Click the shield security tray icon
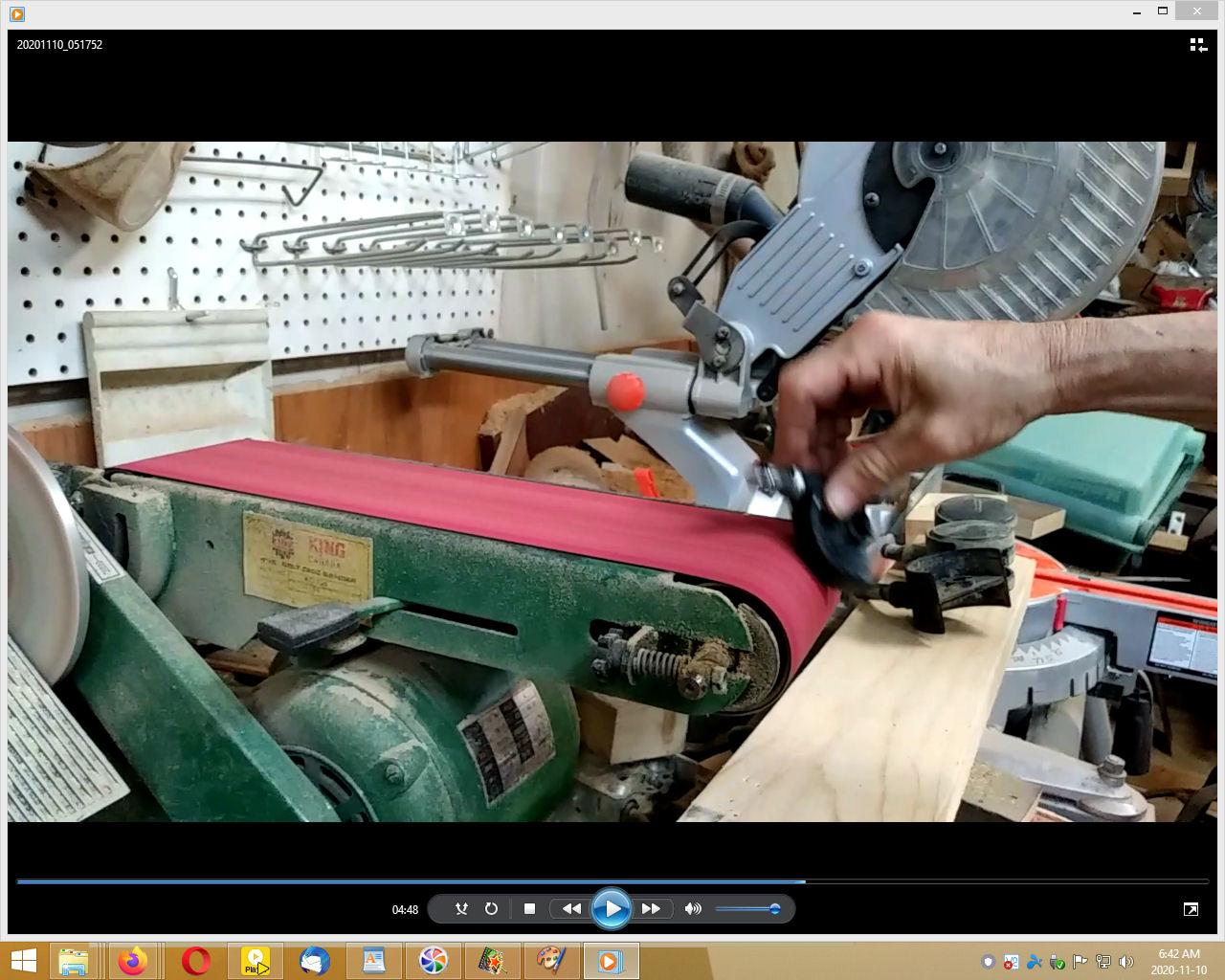The height and width of the screenshot is (980, 1225). point(989,962)
